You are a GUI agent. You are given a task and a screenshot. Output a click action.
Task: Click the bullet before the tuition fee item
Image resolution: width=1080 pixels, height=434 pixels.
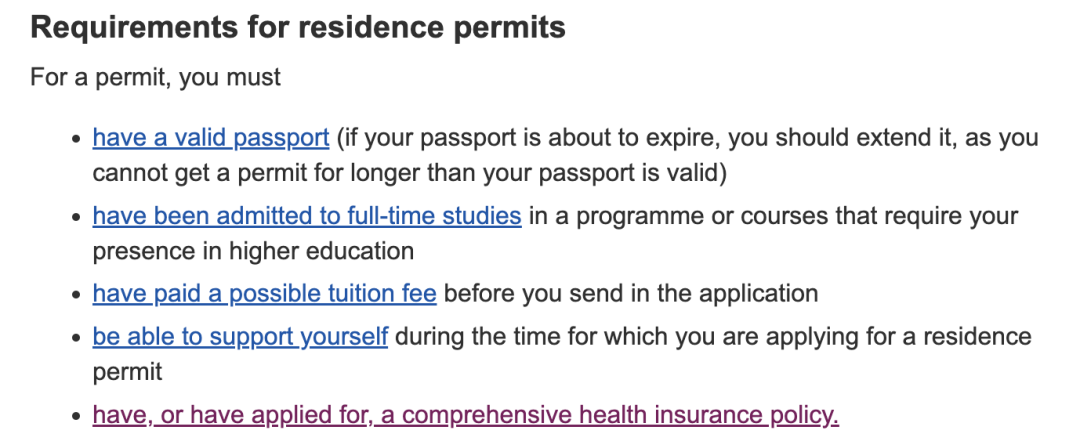tap(77, 296)
